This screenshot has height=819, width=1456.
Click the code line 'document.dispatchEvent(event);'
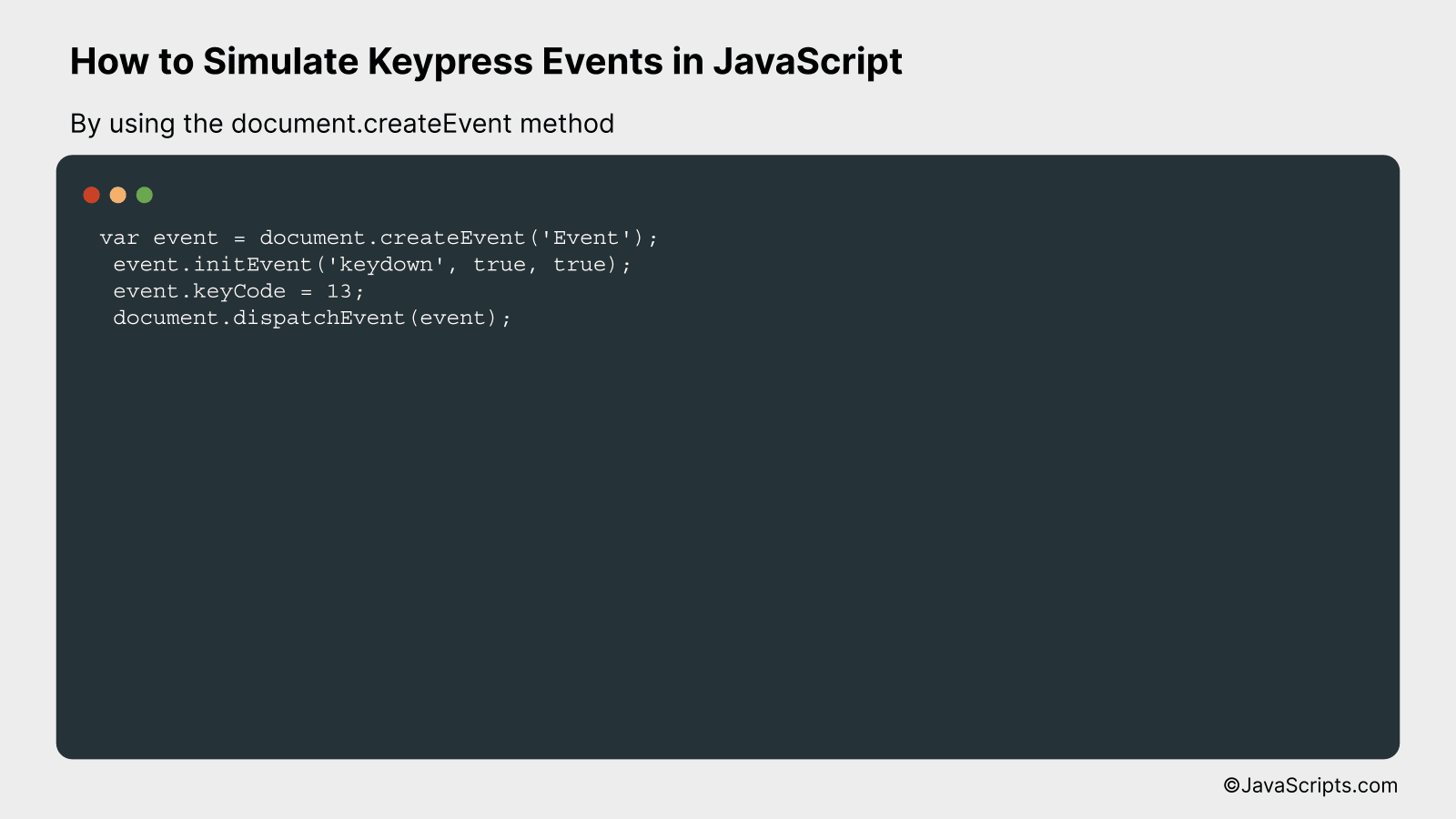312,318
